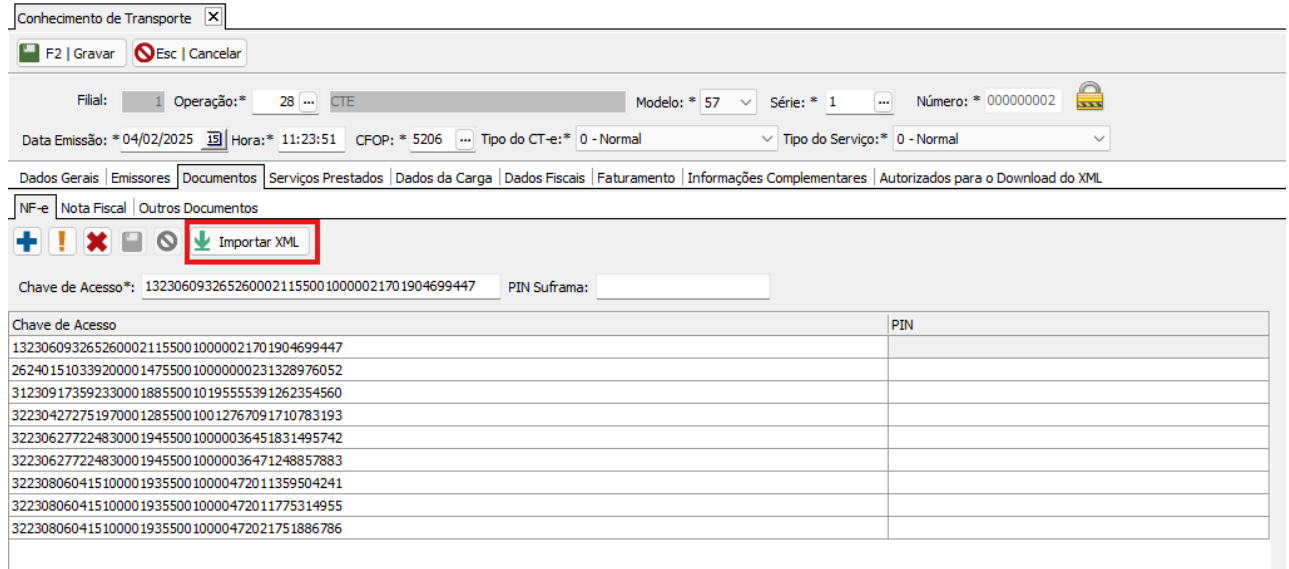Close the Conhecimento de Transporte tab
The height and width of the screenshot is (569, 1289).
tap(213, 17)
